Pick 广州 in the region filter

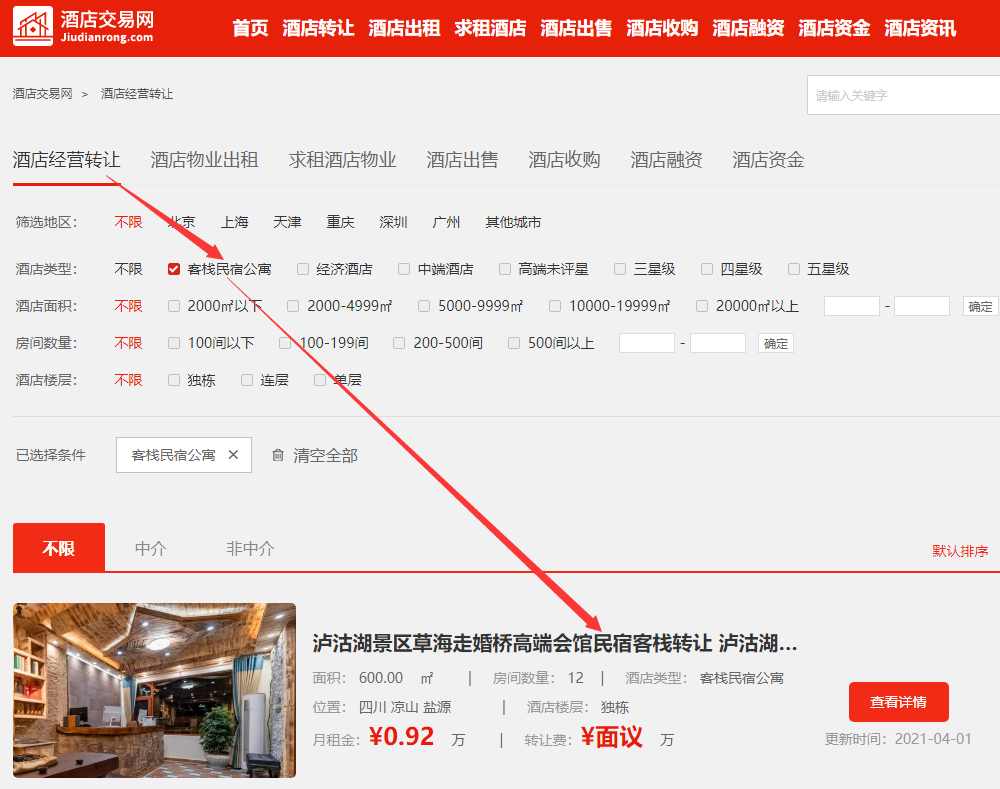tap(446, 222)
